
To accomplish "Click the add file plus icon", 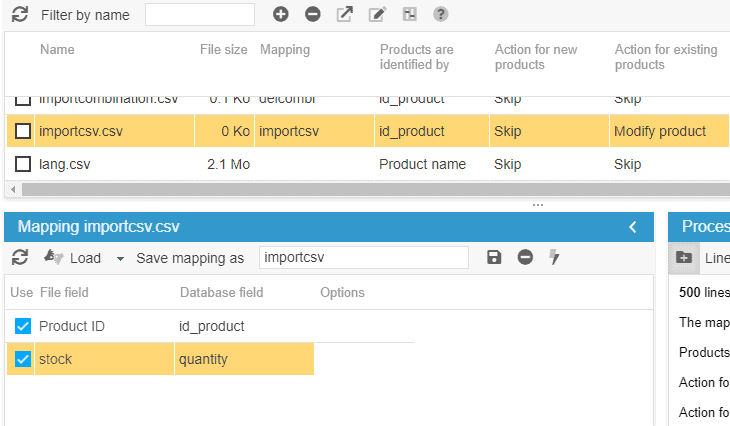I will tap(281, 15).
